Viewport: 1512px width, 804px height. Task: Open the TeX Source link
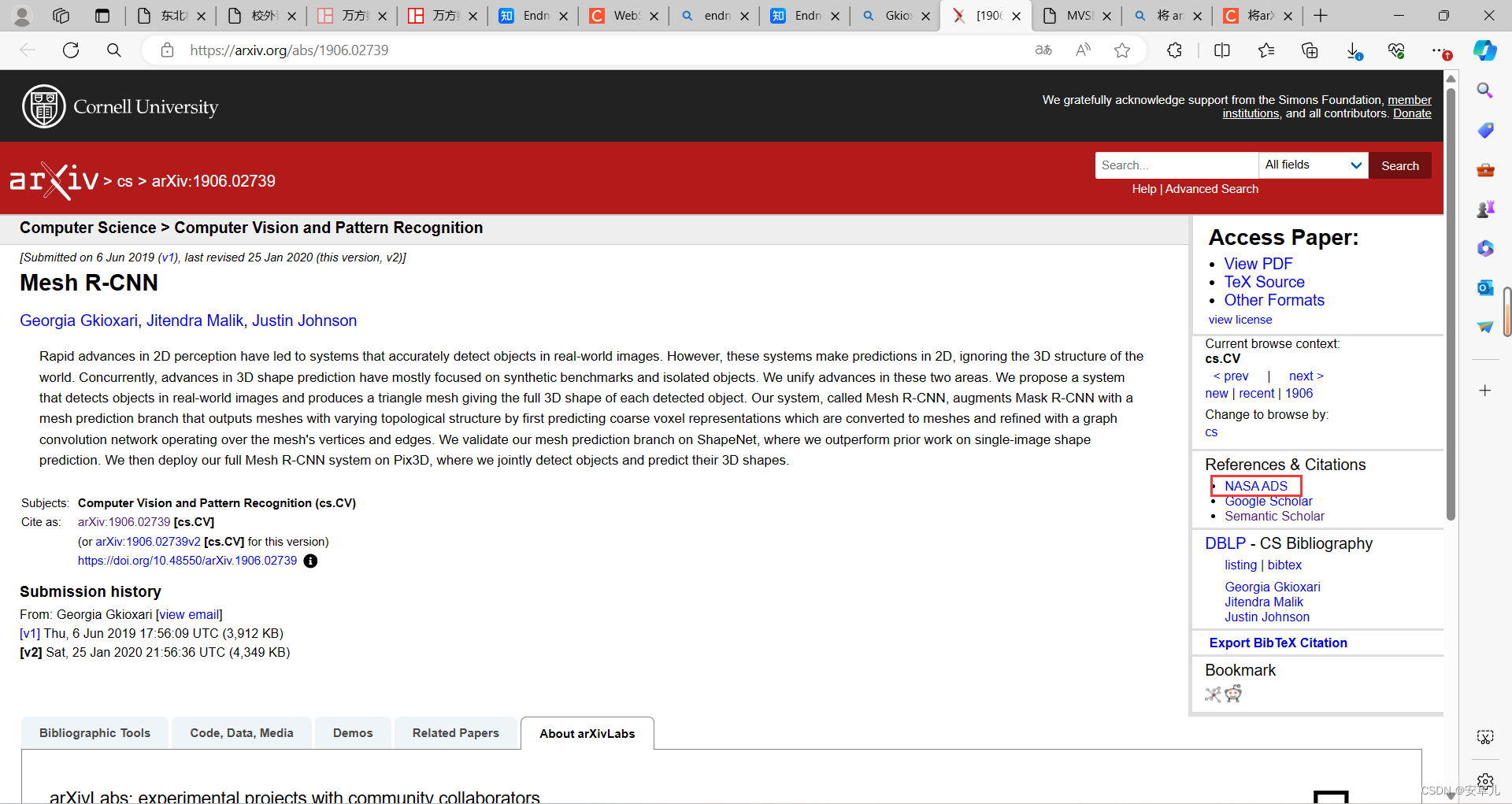coord(1264,281)
